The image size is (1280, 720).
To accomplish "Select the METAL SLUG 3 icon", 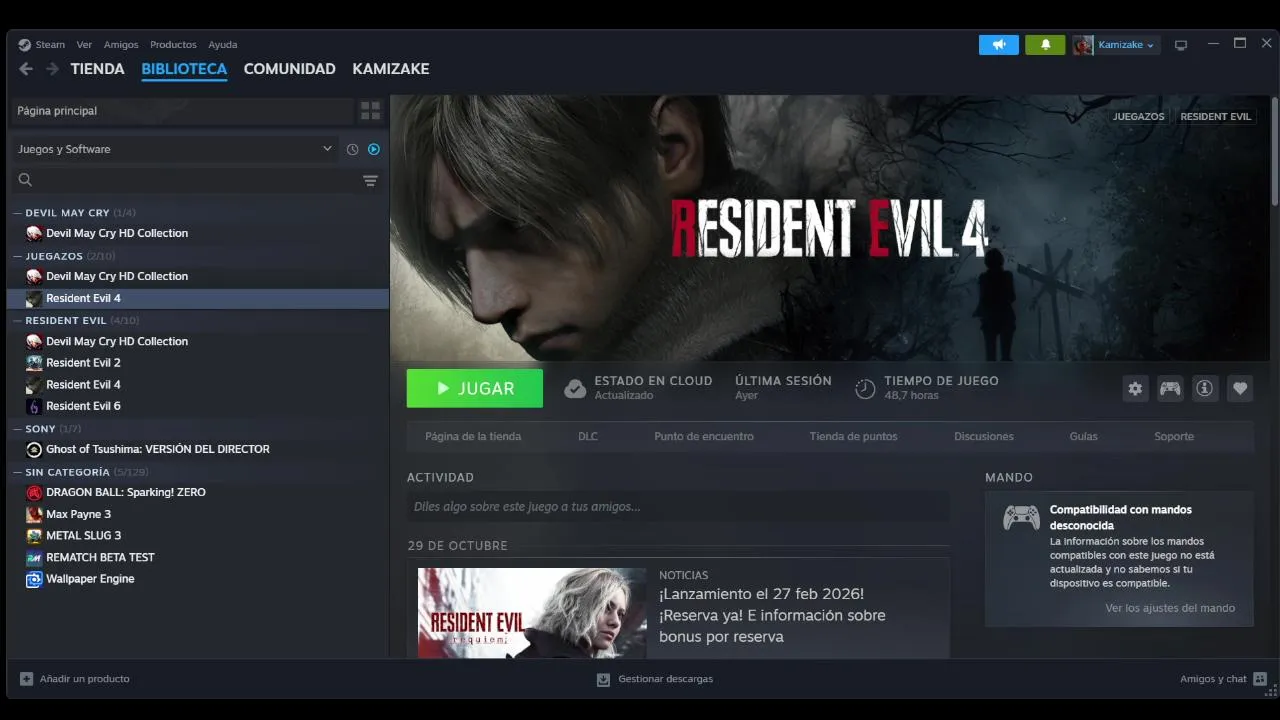I will 34,536.
